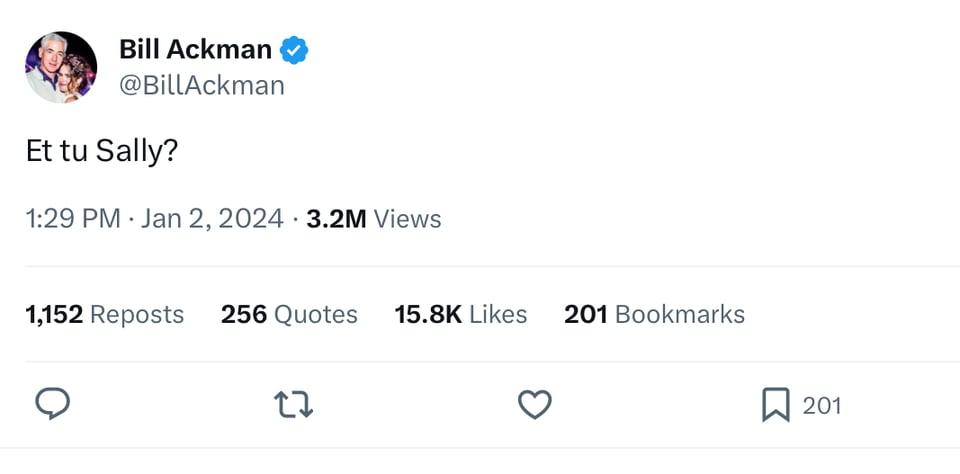The height and width of the screenshot is (474, 960).
Task: Repost this tweet using the arrows icon
Action: (x=294, y=404)
